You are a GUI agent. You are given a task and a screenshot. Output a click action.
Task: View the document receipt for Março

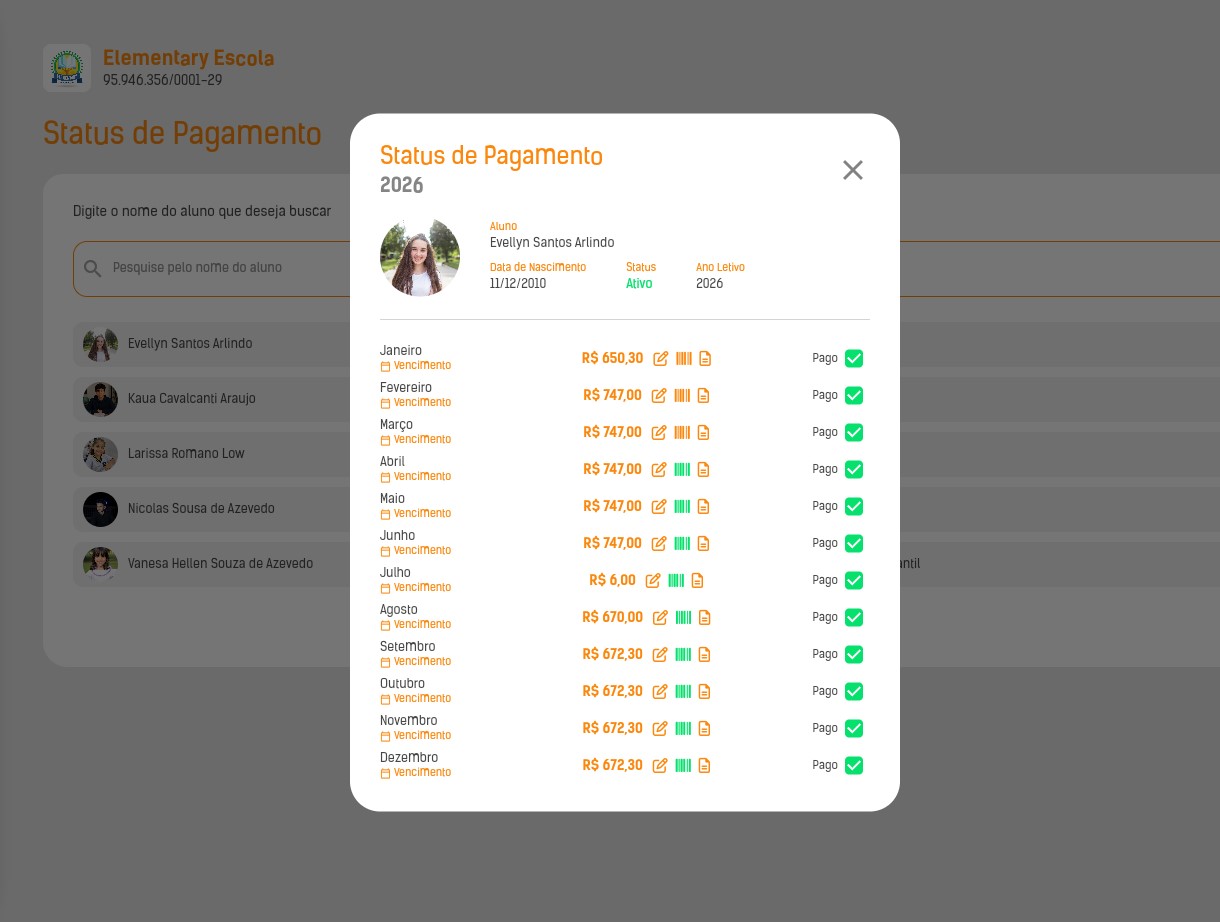coord(703,432)
